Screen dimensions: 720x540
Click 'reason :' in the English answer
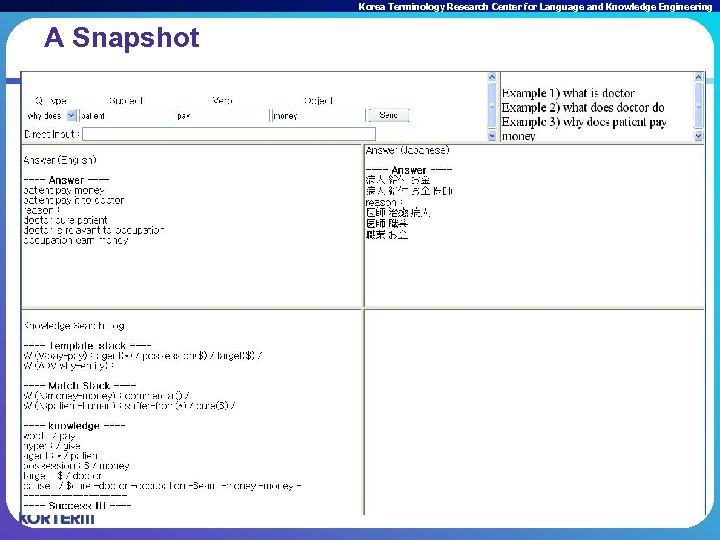pyautogui.click(x=42, y=210)
